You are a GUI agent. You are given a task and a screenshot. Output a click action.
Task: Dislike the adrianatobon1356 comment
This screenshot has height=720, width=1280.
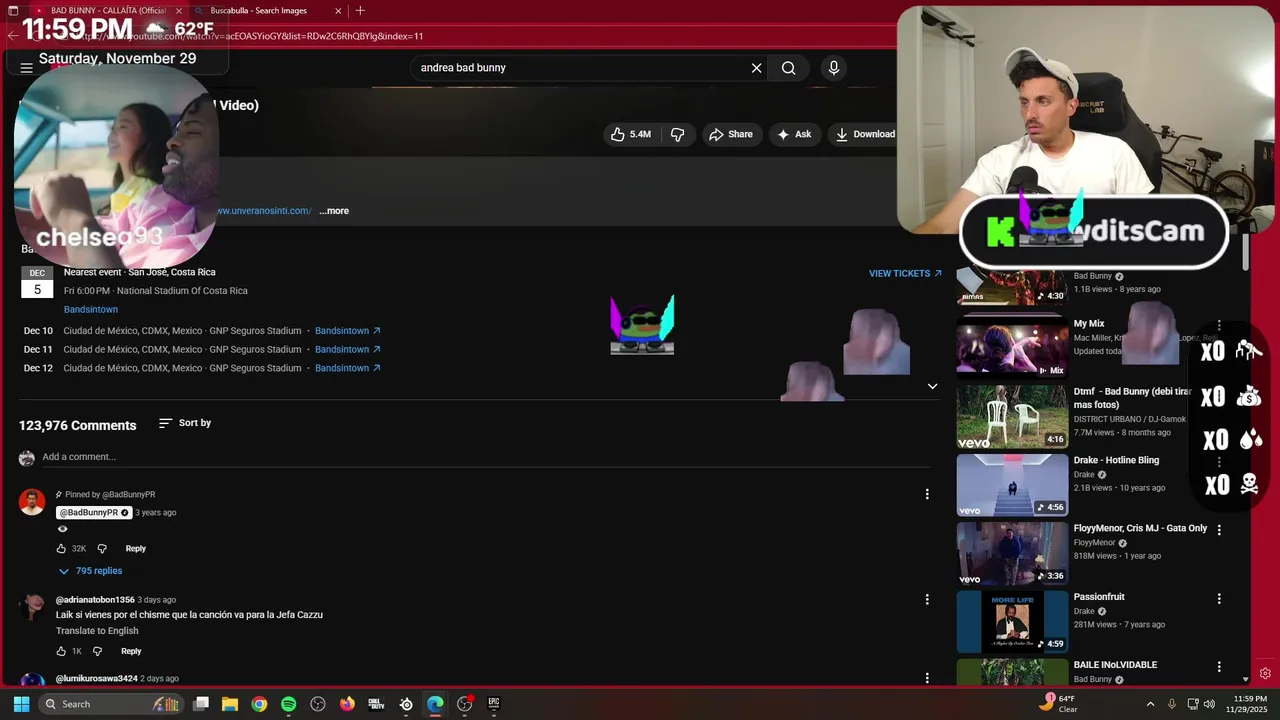click(97, 651)
